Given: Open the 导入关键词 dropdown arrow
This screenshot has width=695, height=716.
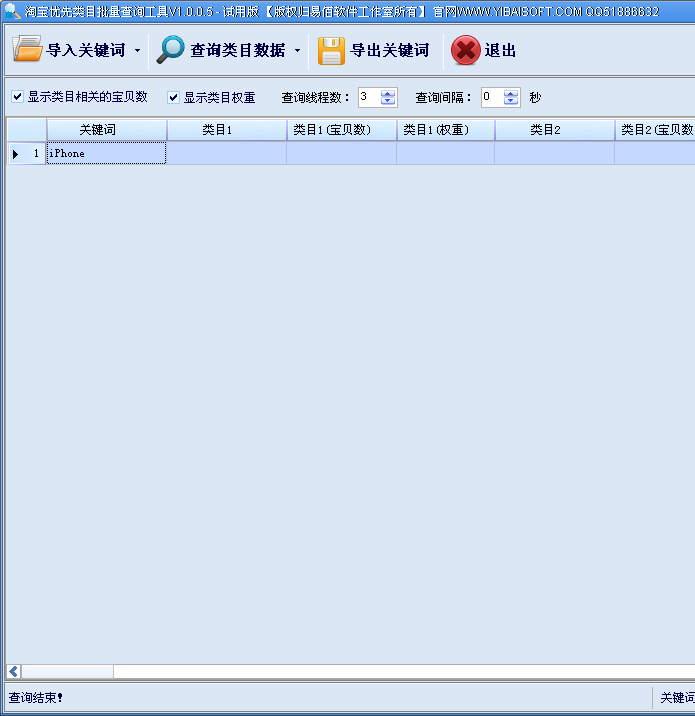Looking at the screenshot, I should pos(137,50).
